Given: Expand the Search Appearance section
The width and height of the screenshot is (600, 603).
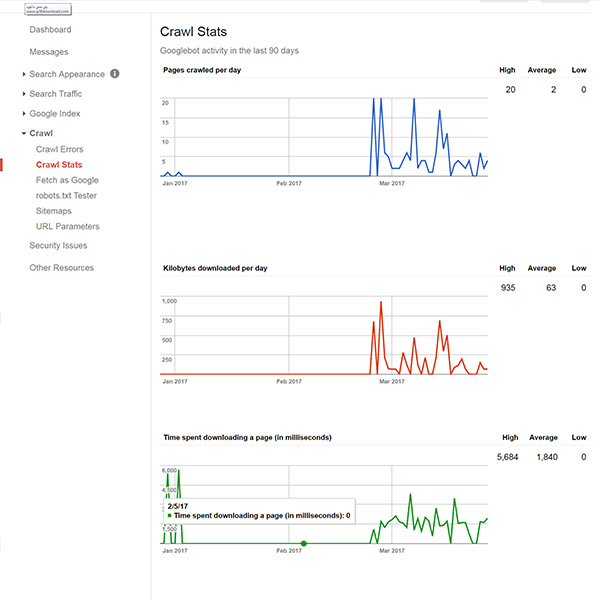Looking at the screenshot, I should [x=66, y=74].
